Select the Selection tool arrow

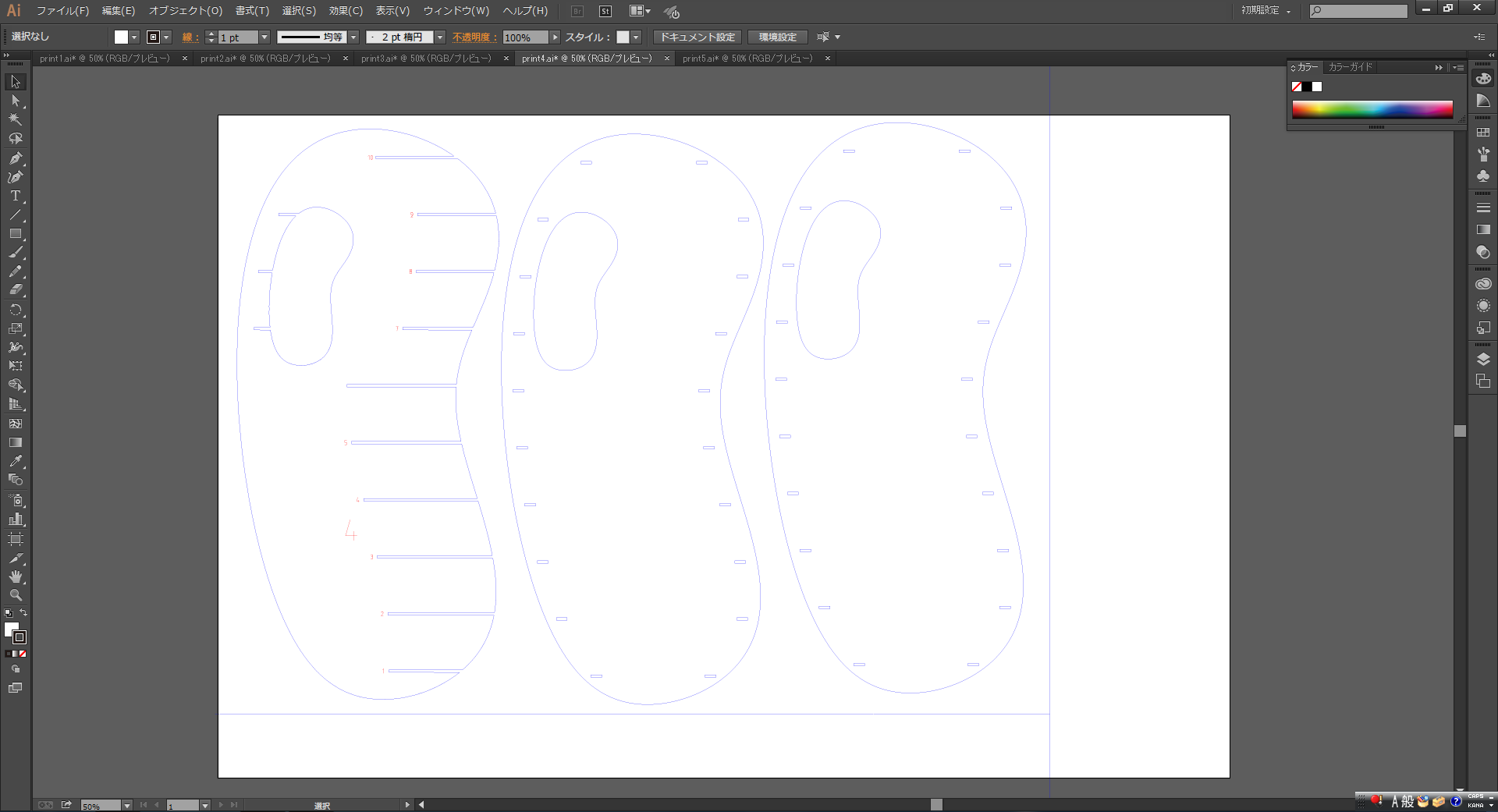click(16, 82)
